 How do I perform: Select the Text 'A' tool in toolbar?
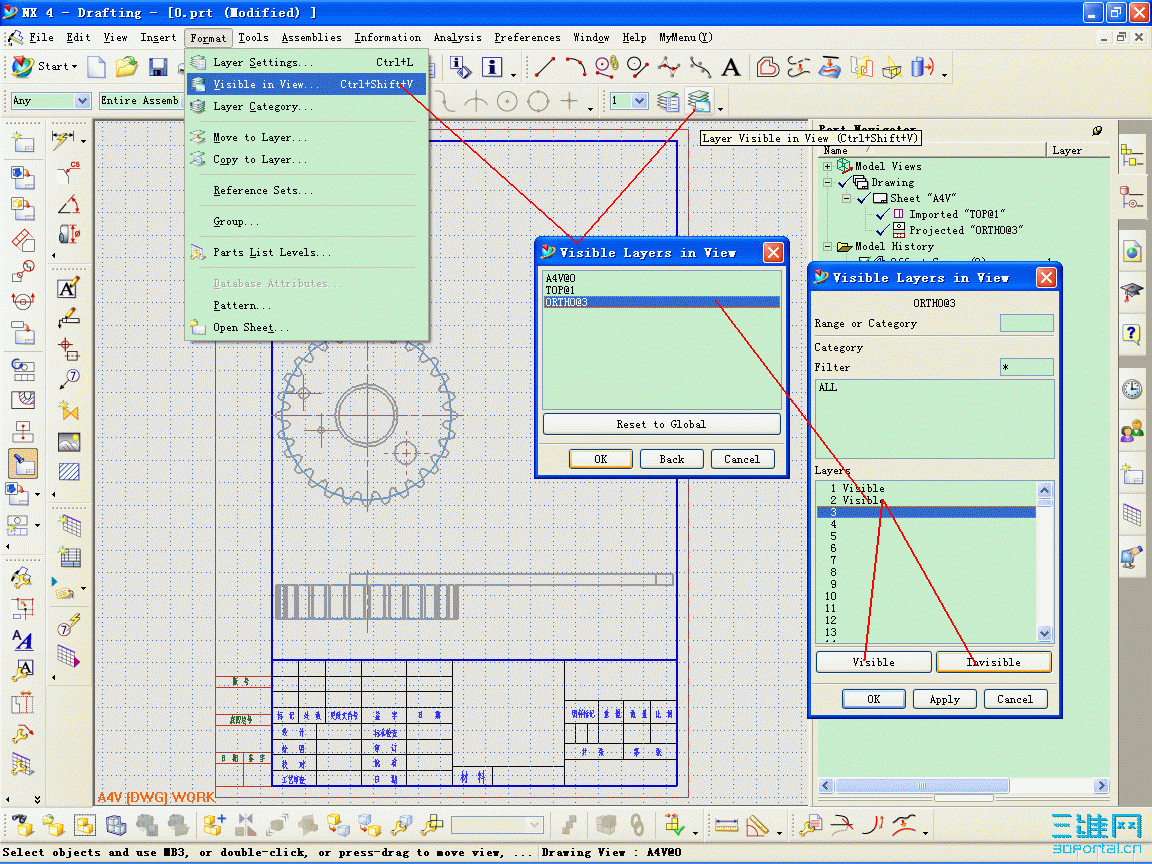click(731, 67)
